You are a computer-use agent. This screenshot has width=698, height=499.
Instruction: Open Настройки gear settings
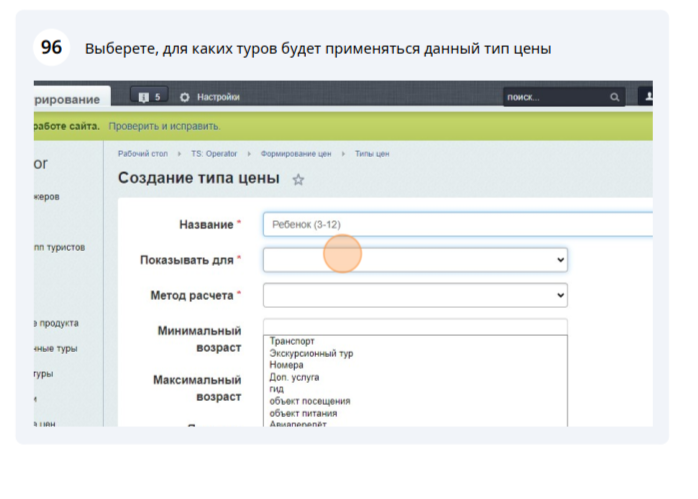tap(185, 97)
